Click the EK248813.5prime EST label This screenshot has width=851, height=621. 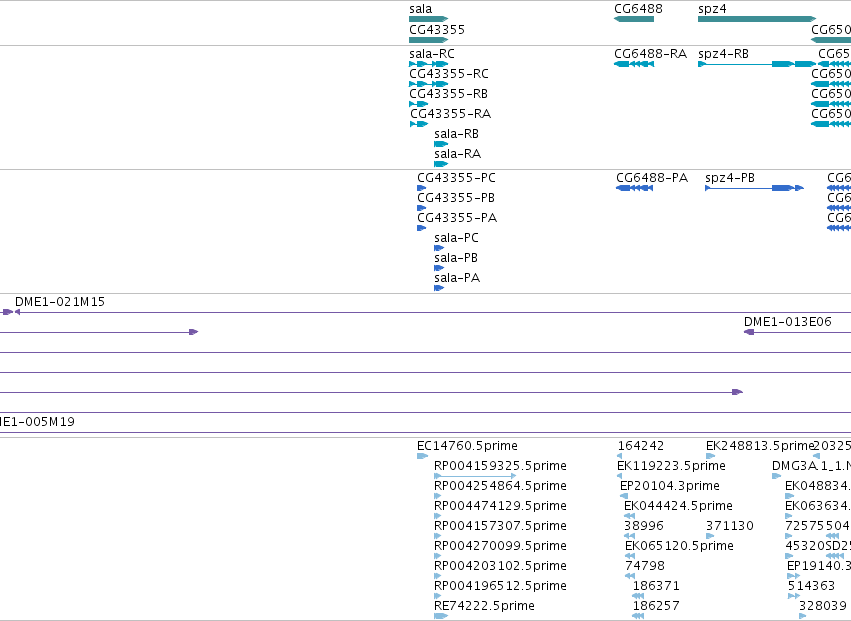(x=760, y=446)
